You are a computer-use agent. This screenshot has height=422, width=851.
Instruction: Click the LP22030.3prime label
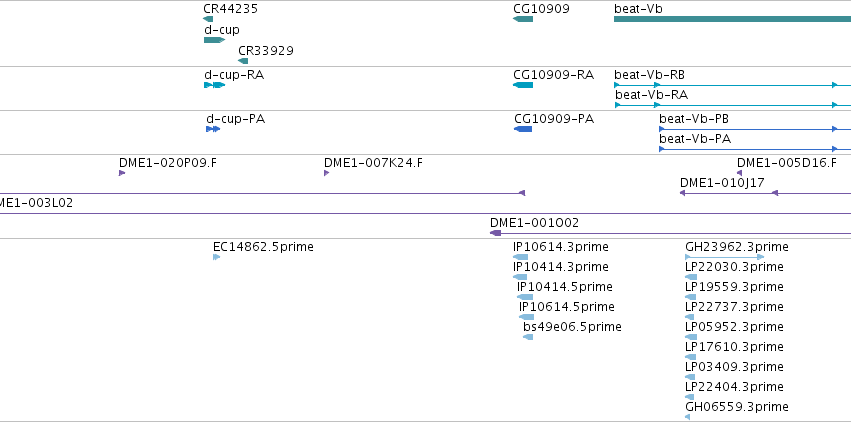tap(734, 267)
